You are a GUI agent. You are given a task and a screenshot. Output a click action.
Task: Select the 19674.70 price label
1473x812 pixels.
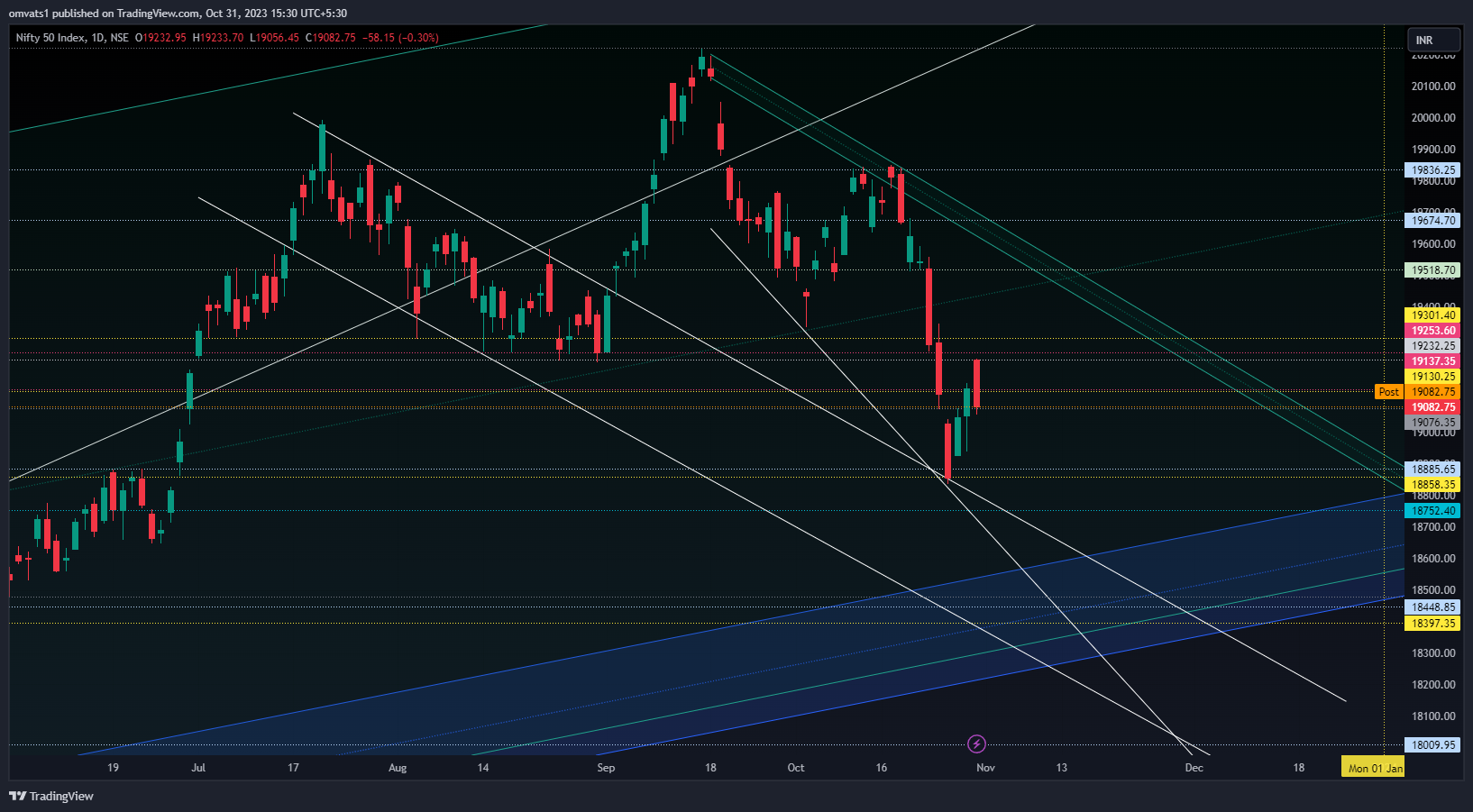(x=1432, y=220)
